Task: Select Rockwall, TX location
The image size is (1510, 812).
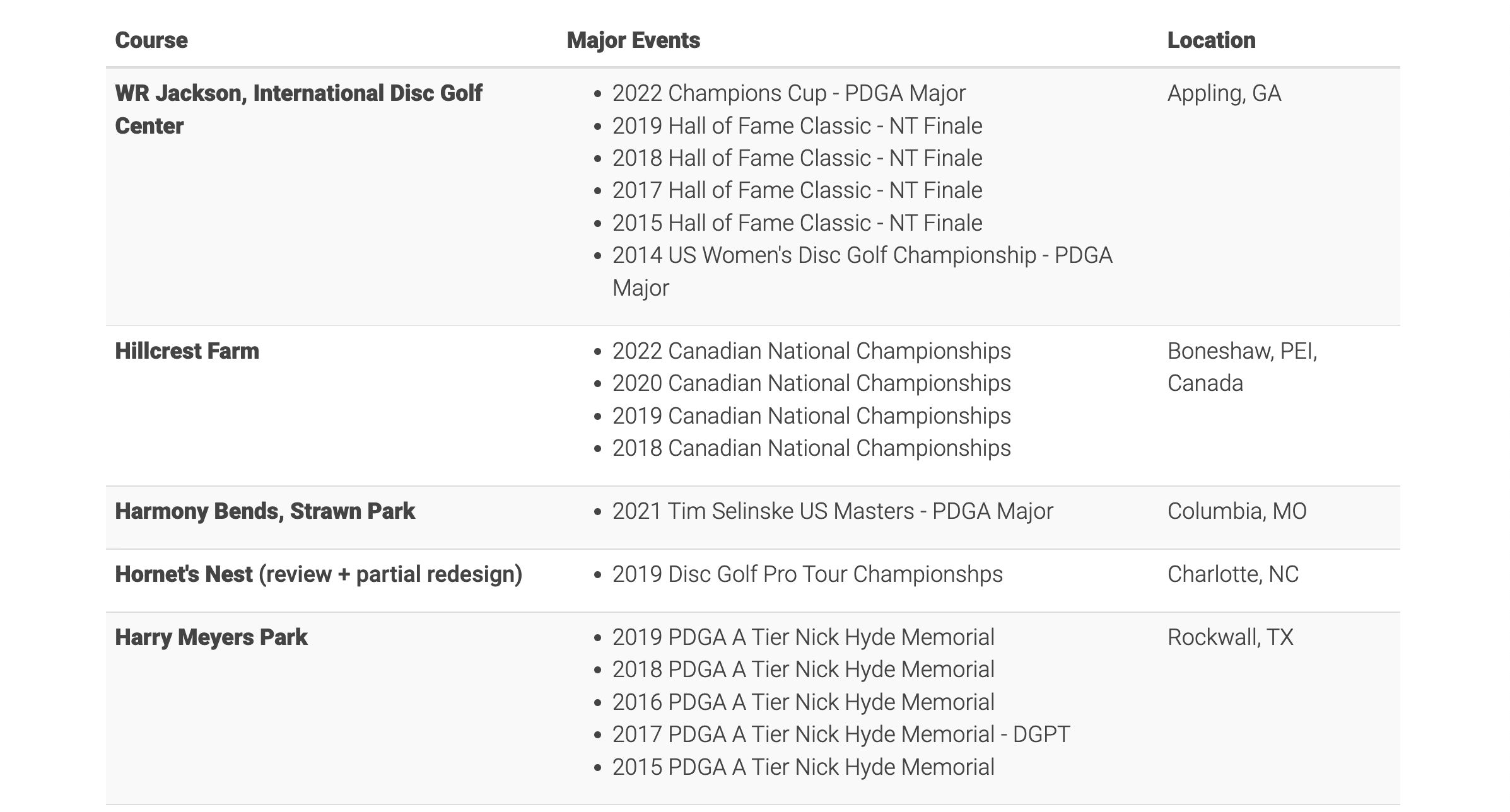Action: pyautogui.click(x=1230, y=637)
